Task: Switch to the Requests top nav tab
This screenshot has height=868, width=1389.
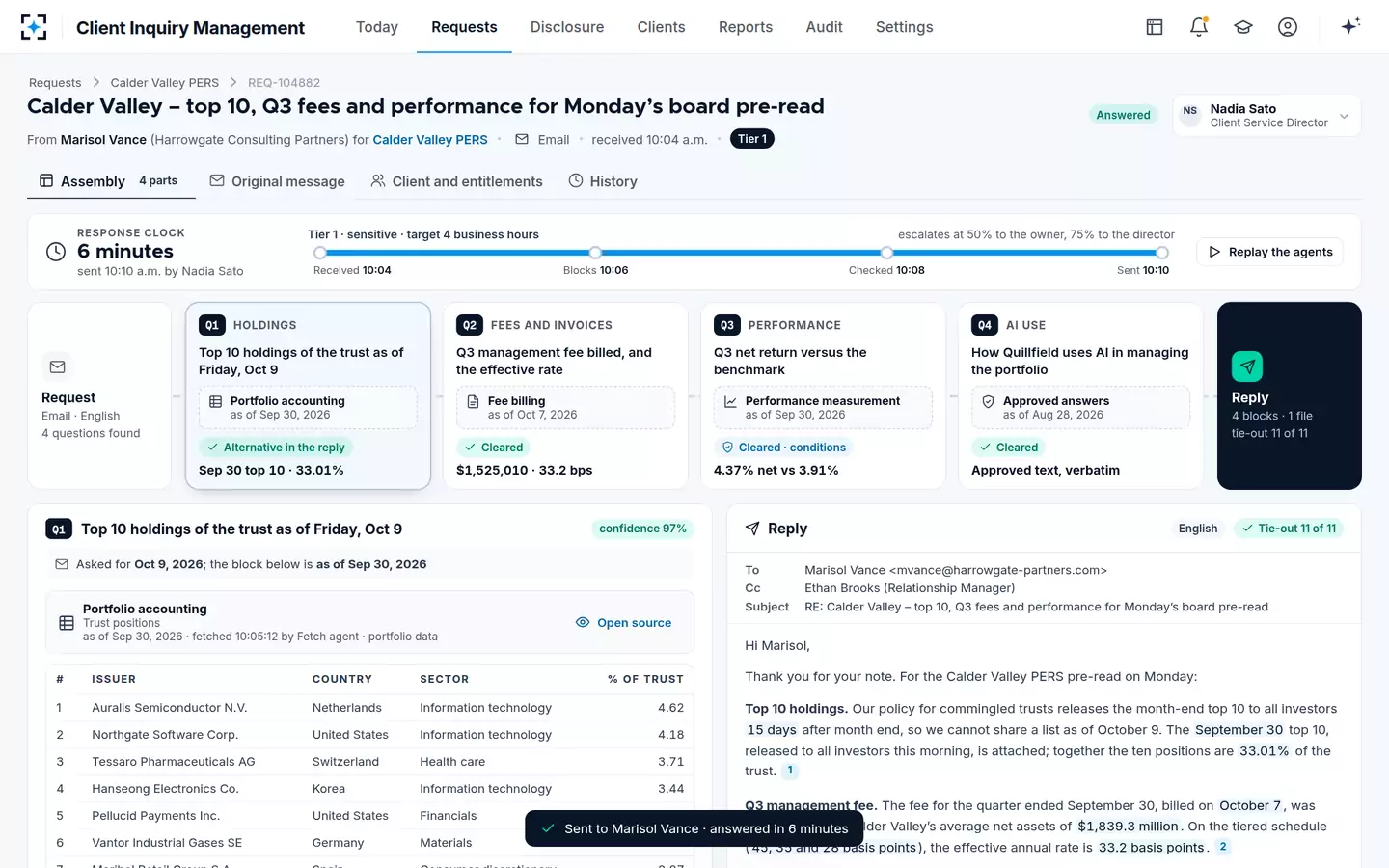Action: pos(464,27)
